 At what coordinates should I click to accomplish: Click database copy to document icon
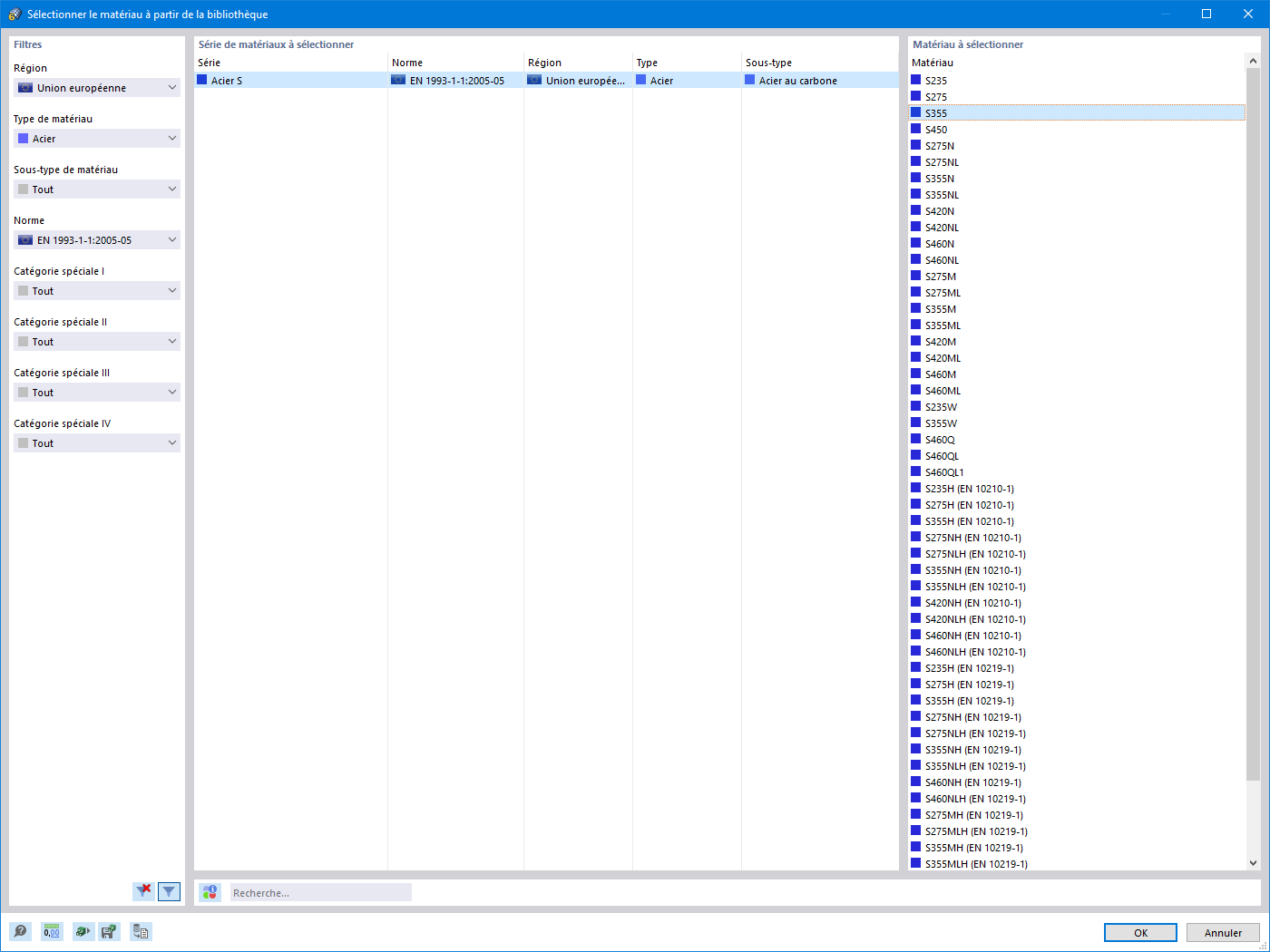tap(141, 931)
